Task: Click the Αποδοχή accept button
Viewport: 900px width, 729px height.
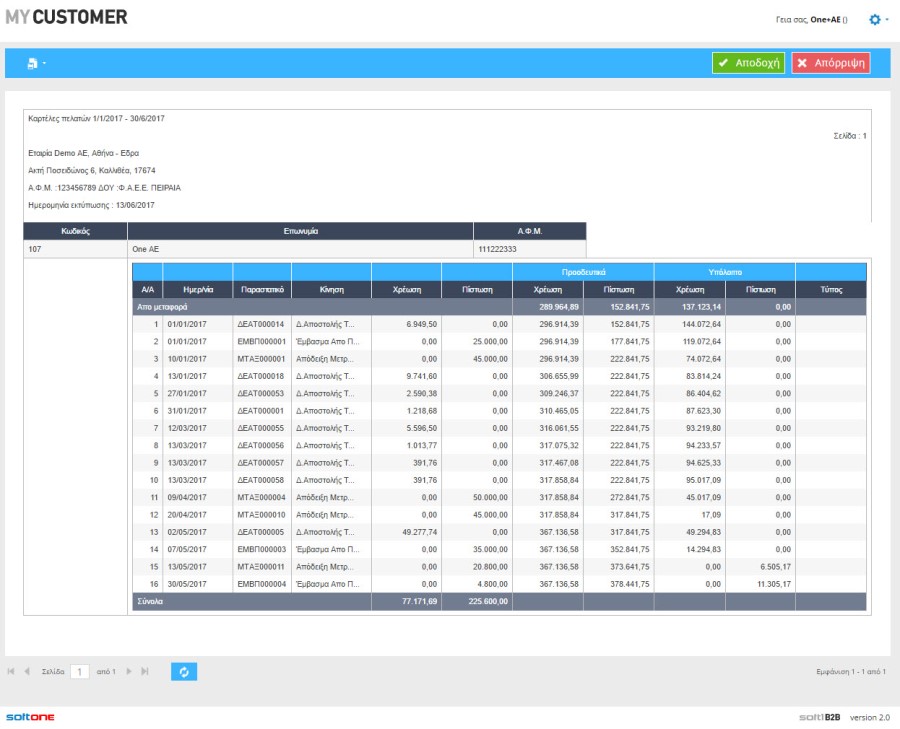Action: point(748,63)
